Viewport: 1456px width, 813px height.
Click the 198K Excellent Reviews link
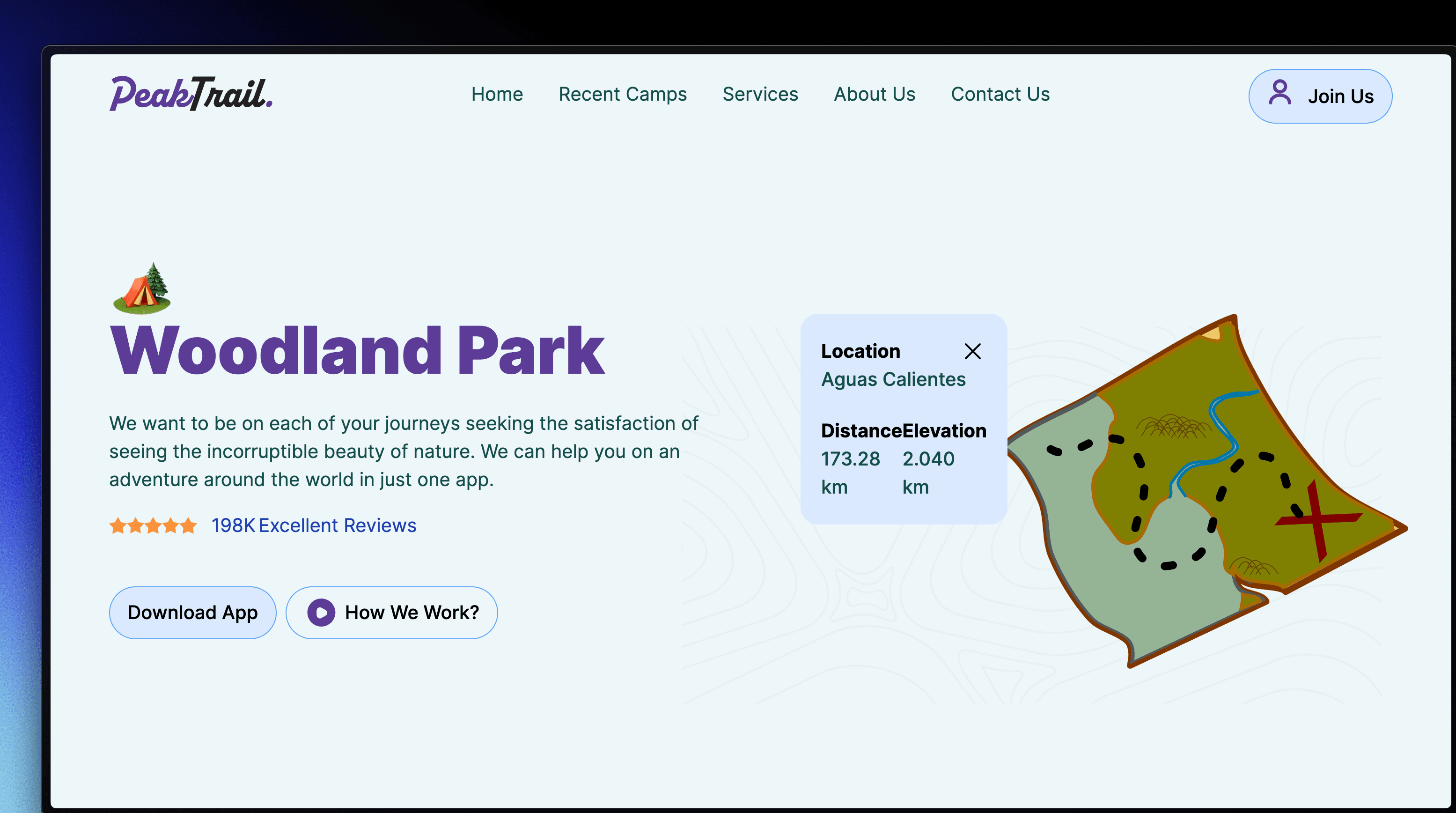(313, 525)
